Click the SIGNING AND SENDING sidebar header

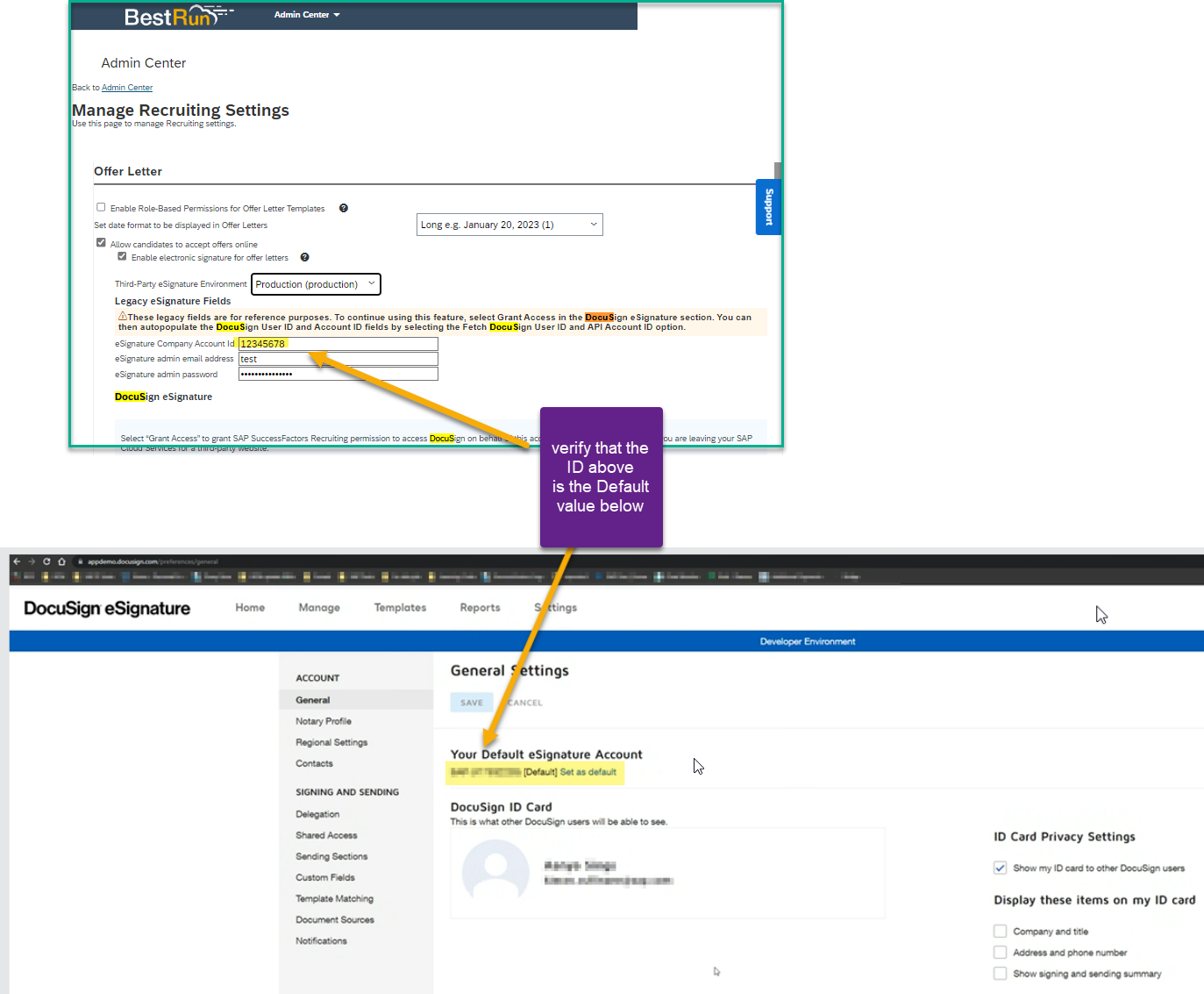pos(347,792)
